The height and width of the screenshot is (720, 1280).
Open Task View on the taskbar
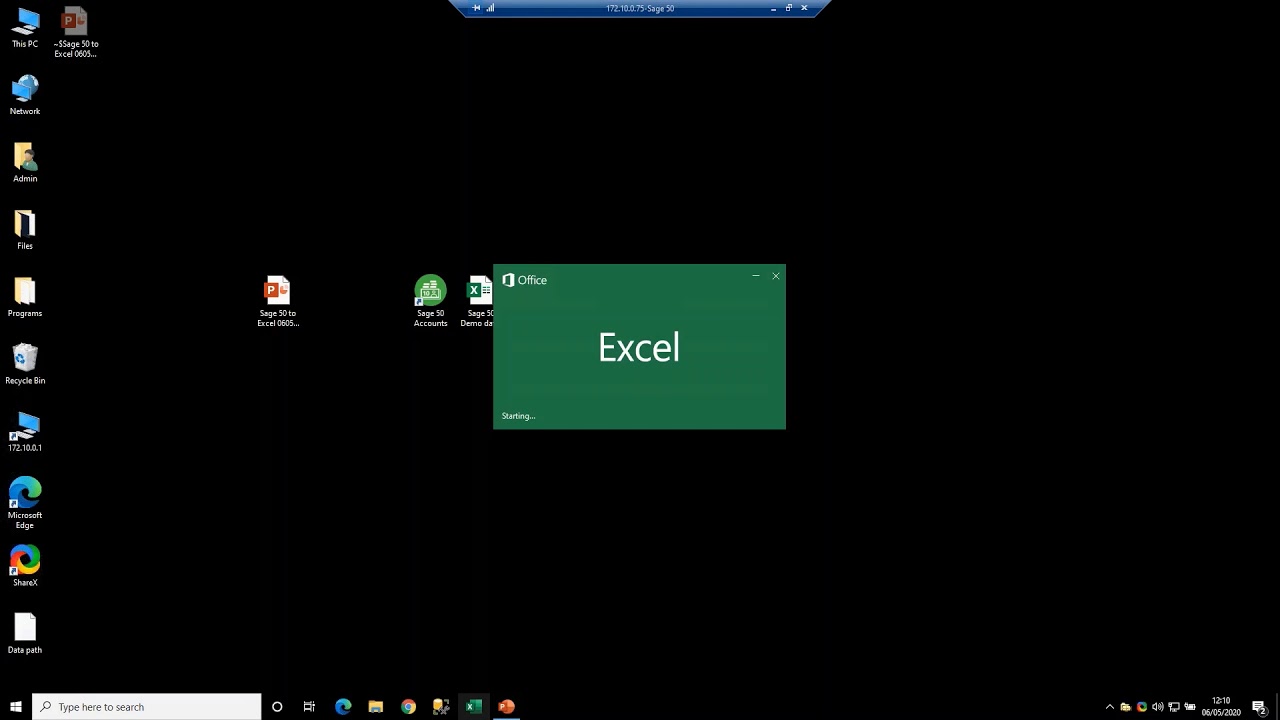309,707
